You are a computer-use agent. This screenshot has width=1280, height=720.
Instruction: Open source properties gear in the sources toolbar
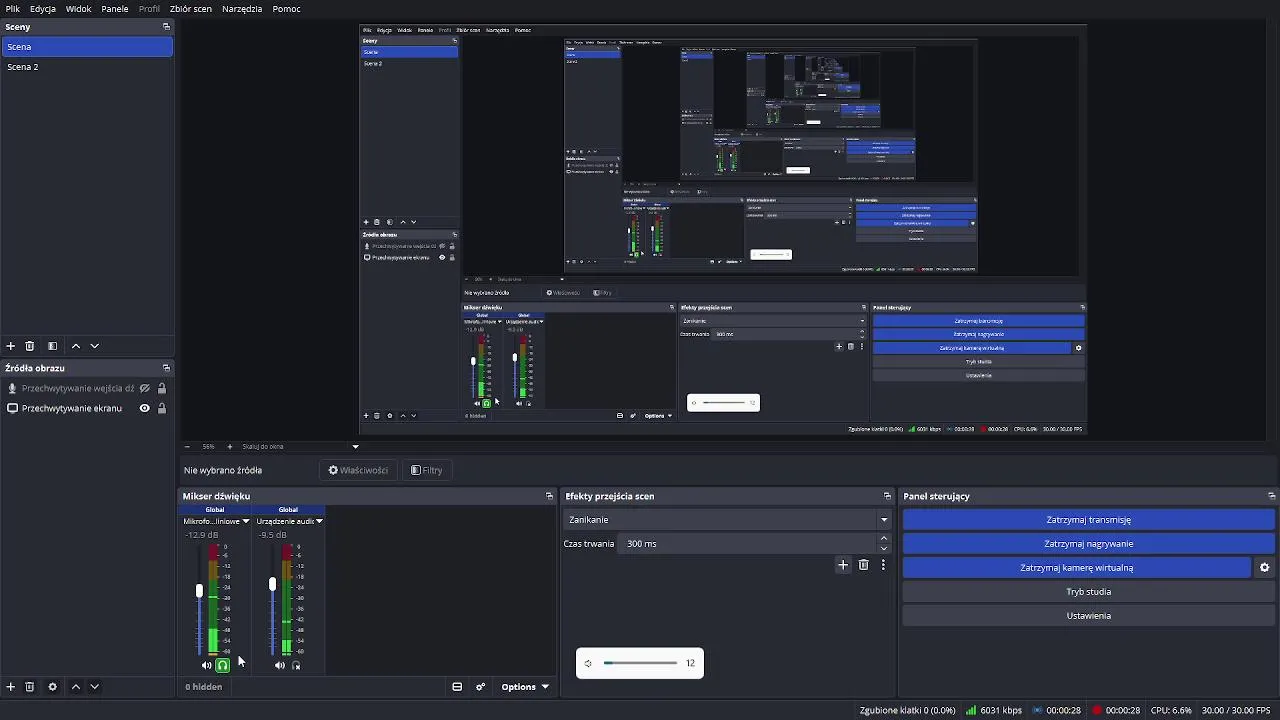[x=53, y=687]
